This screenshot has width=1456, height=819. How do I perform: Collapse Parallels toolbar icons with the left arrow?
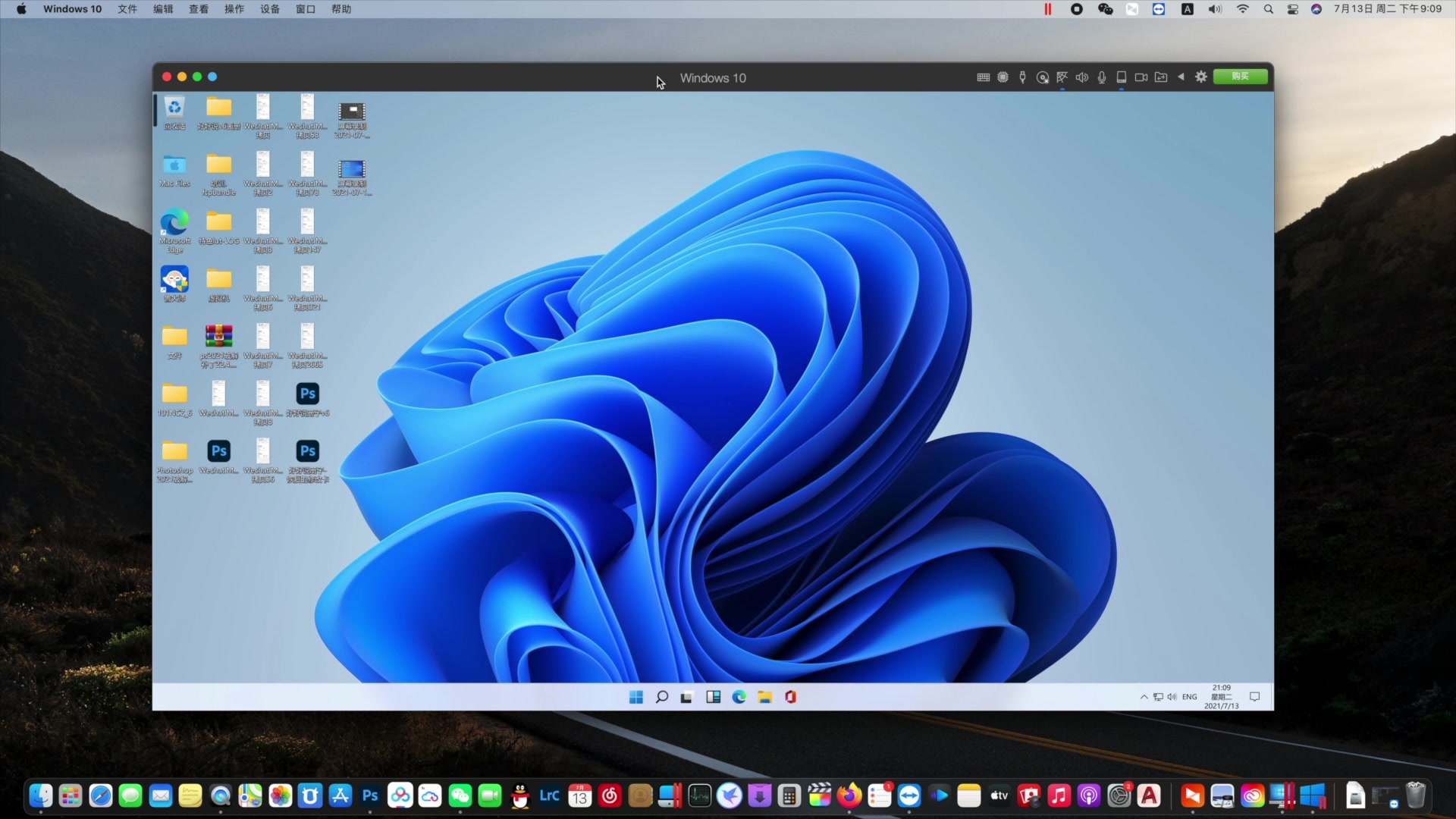[1181, 77]
